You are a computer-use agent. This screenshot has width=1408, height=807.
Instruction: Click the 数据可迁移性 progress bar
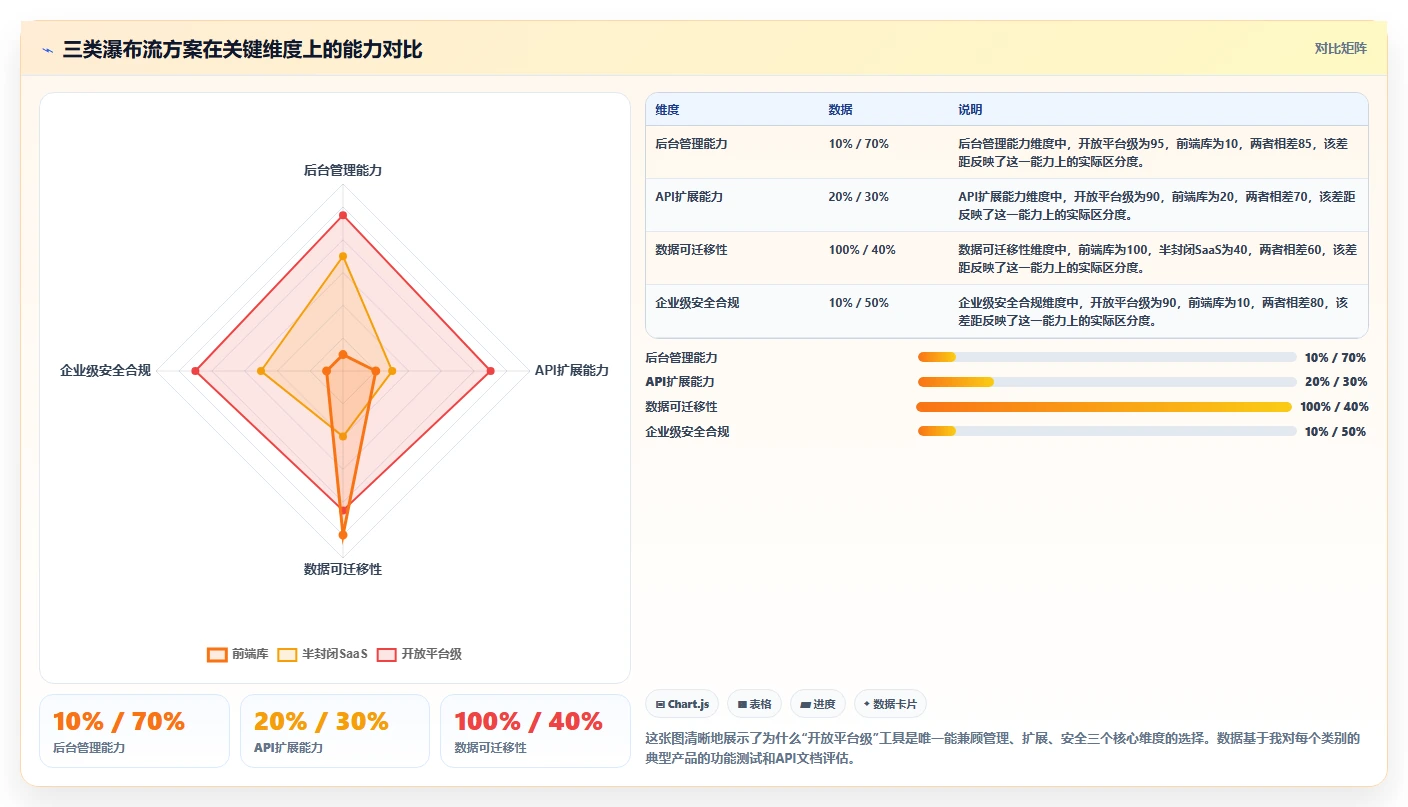1104,407
